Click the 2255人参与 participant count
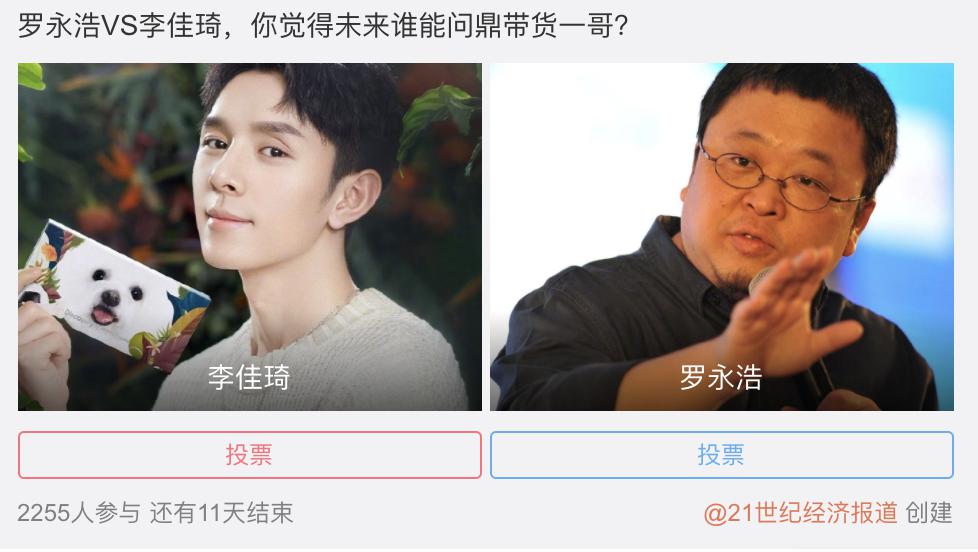 coord(79,513)
